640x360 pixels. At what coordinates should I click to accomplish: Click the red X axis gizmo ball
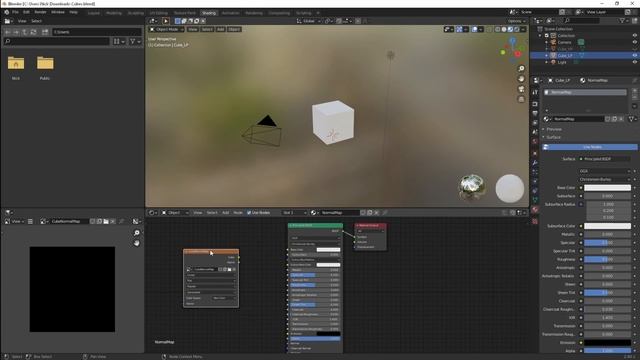[x=518, y=54]
